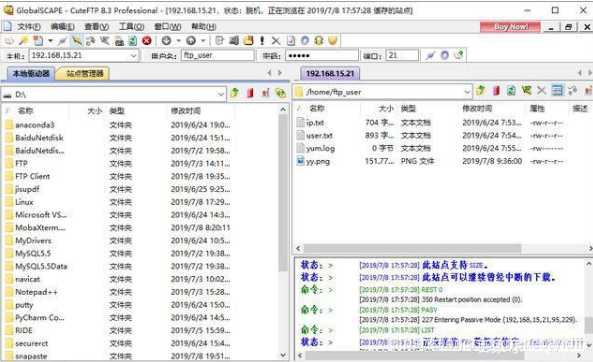Click the New document toolbar icon
The height and width of the screenshot is (362, 593).
point(38,40)
